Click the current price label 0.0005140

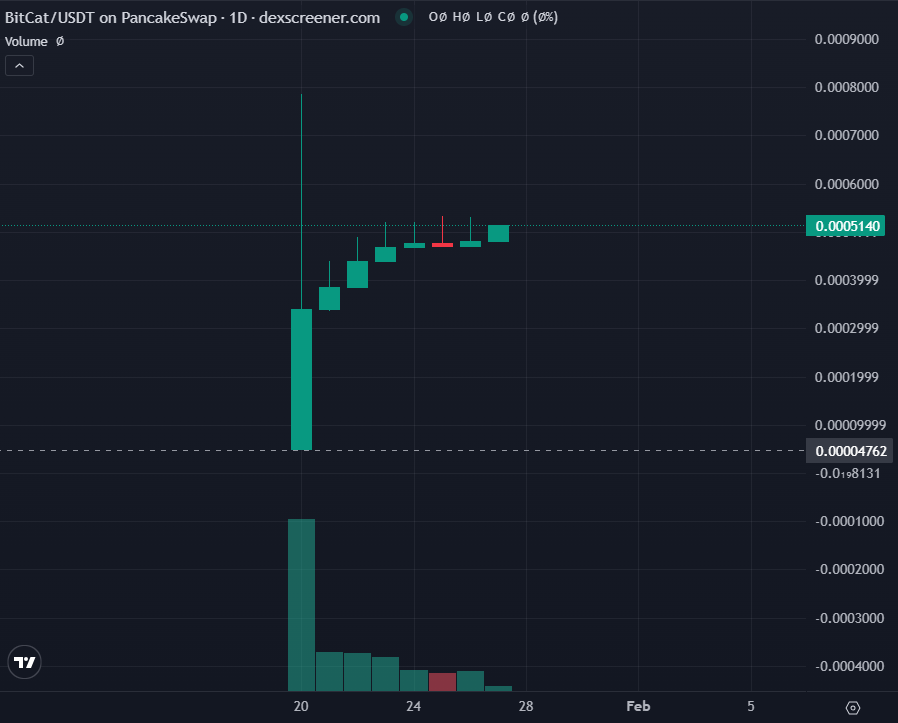point(846,226)
